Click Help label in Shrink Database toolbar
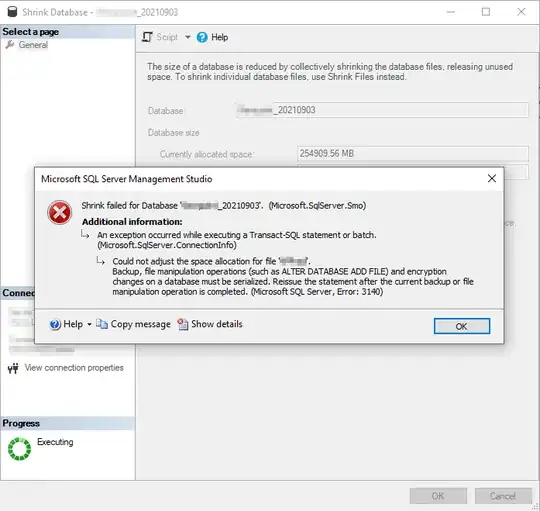540x511 pixels. [x=220, y=37]
